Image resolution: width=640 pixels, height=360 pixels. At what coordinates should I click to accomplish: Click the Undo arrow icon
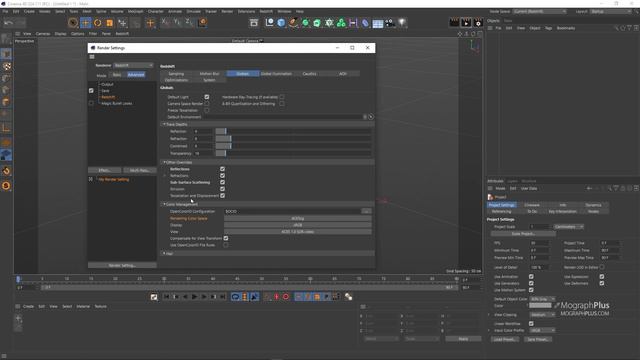(x=9, y=23)
